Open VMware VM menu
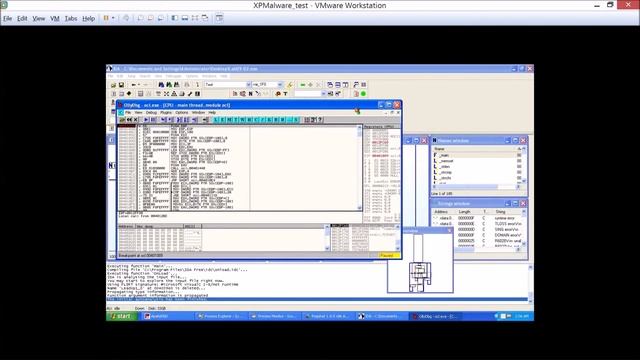 (55, 18)
